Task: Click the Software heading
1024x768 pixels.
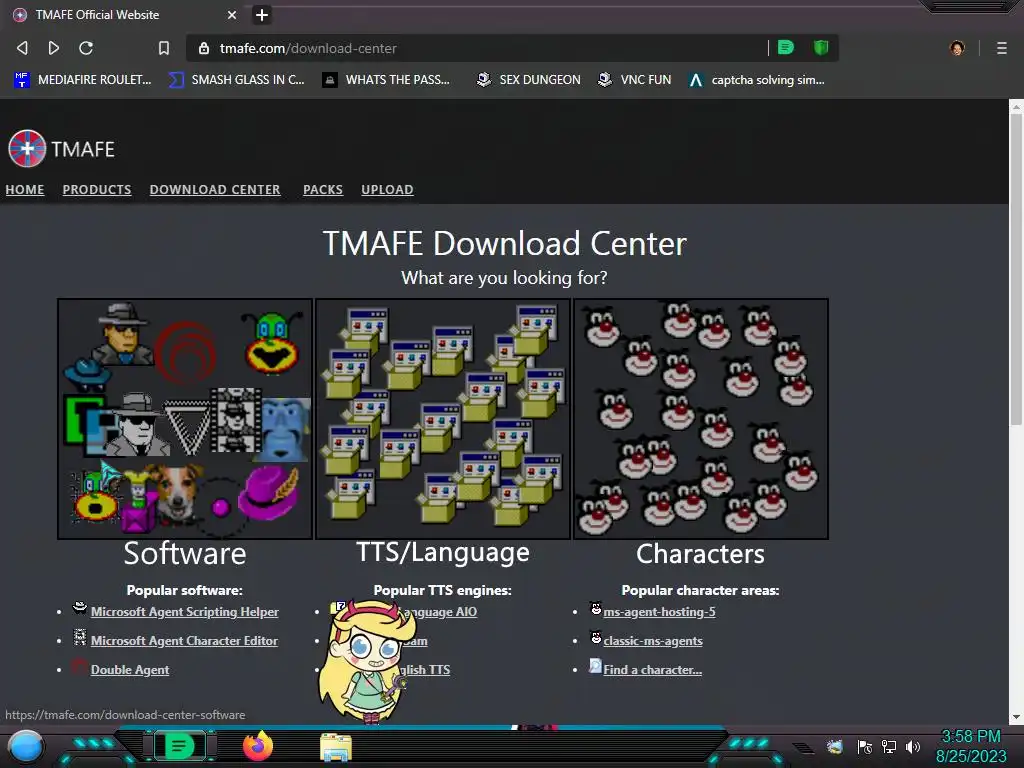Action: (185, 554)
